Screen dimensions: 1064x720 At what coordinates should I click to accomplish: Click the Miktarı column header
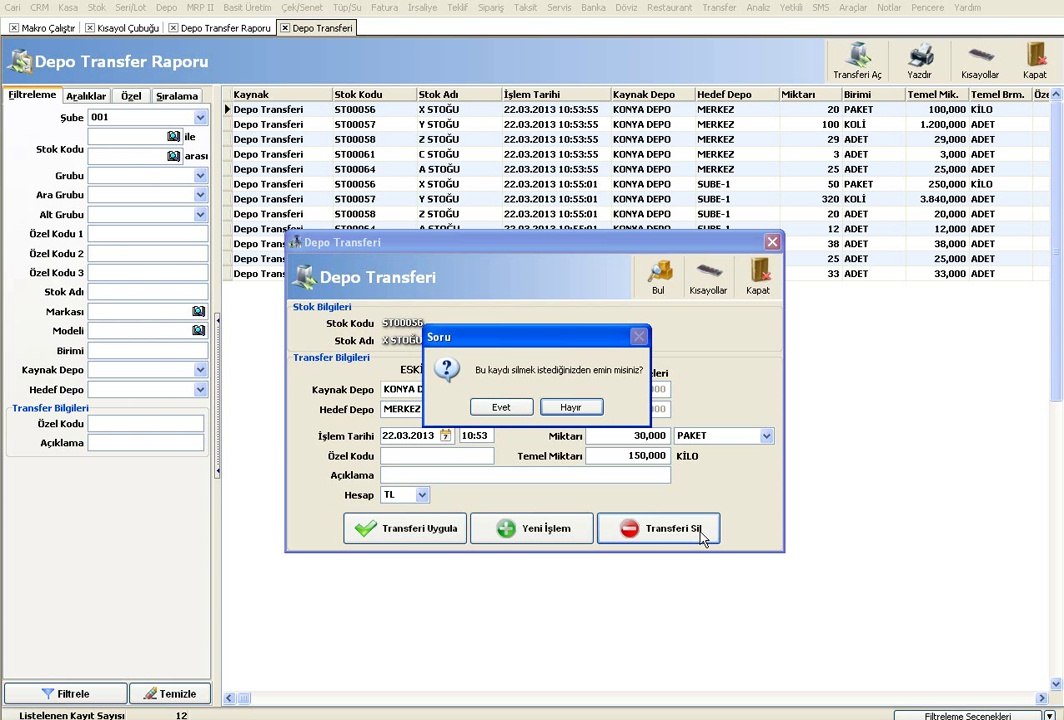tap(810, 94)
